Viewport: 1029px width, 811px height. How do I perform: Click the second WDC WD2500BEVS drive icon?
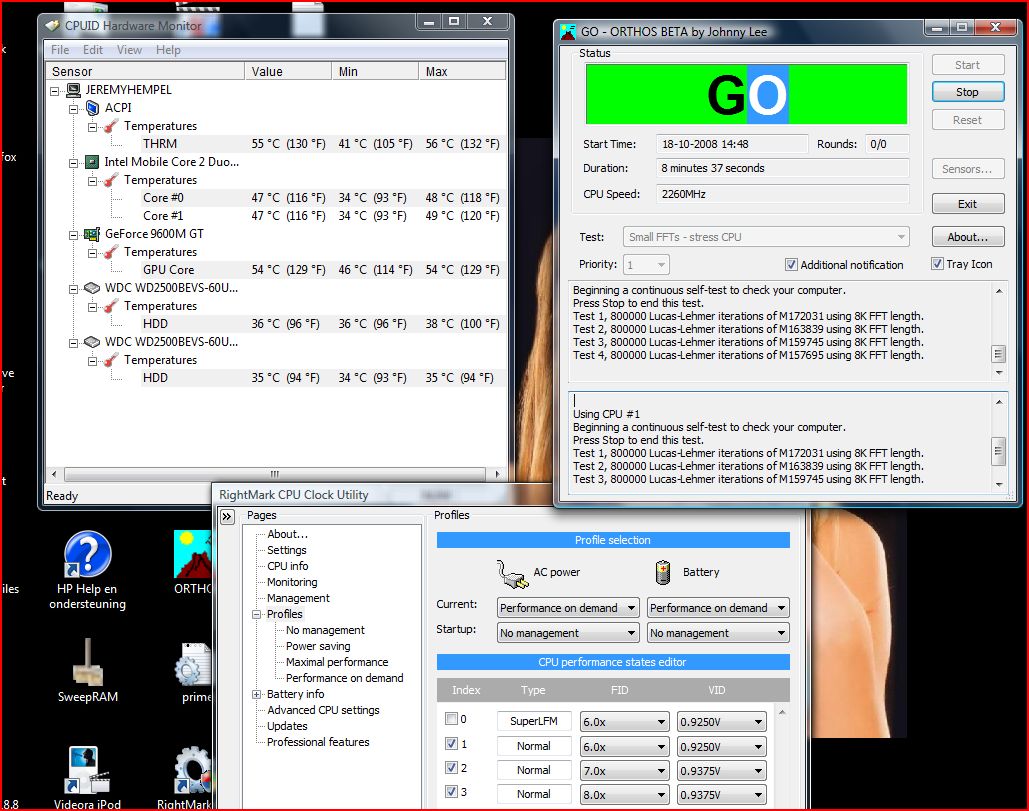coord(92,342)
